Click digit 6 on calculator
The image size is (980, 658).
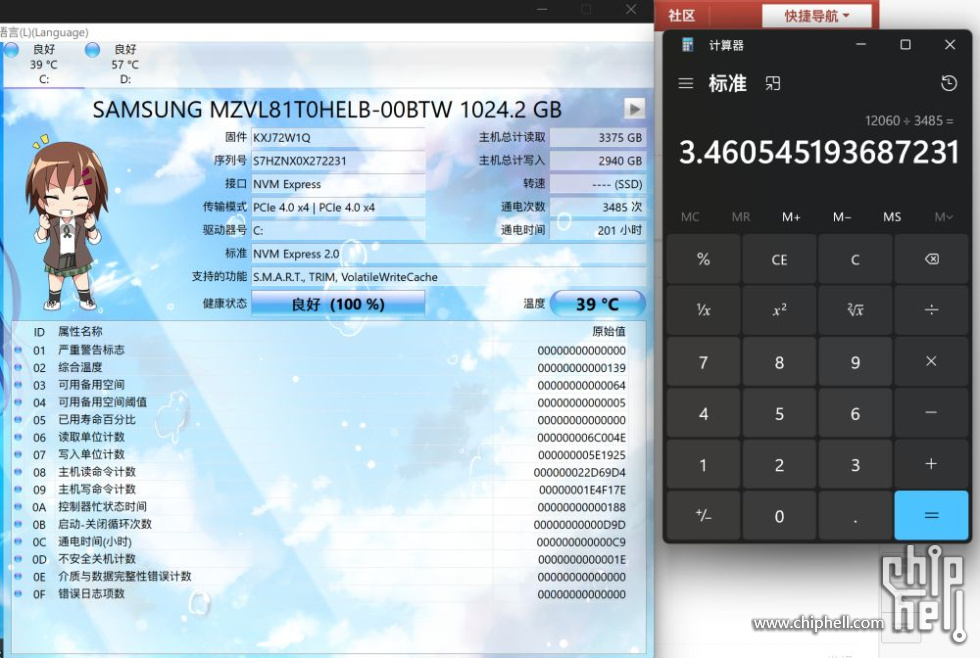(x=855, y=413)
